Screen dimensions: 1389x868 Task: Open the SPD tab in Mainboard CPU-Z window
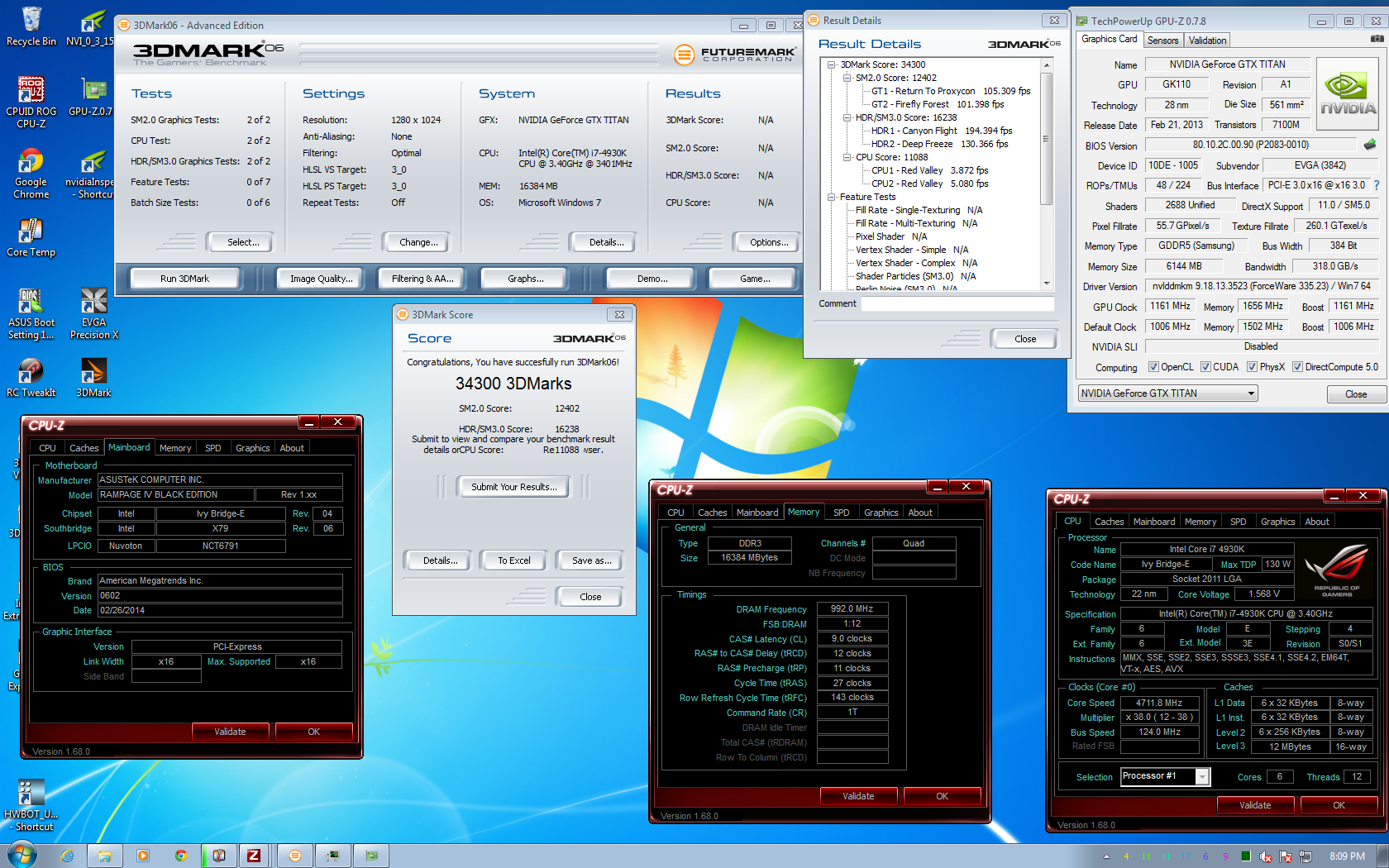coord(213,448)
